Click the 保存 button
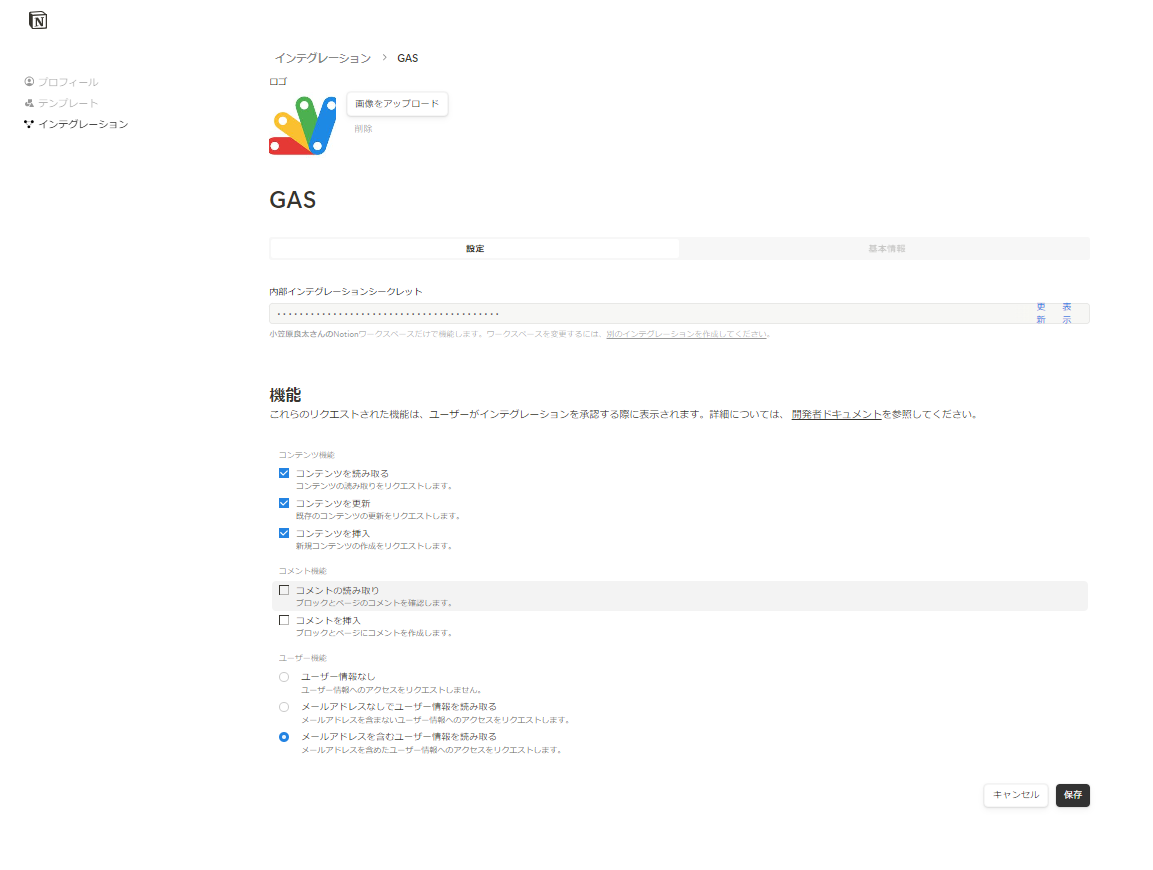Image resolution: width=1153 pixels, height=870 pixels. pos(1072,795)
